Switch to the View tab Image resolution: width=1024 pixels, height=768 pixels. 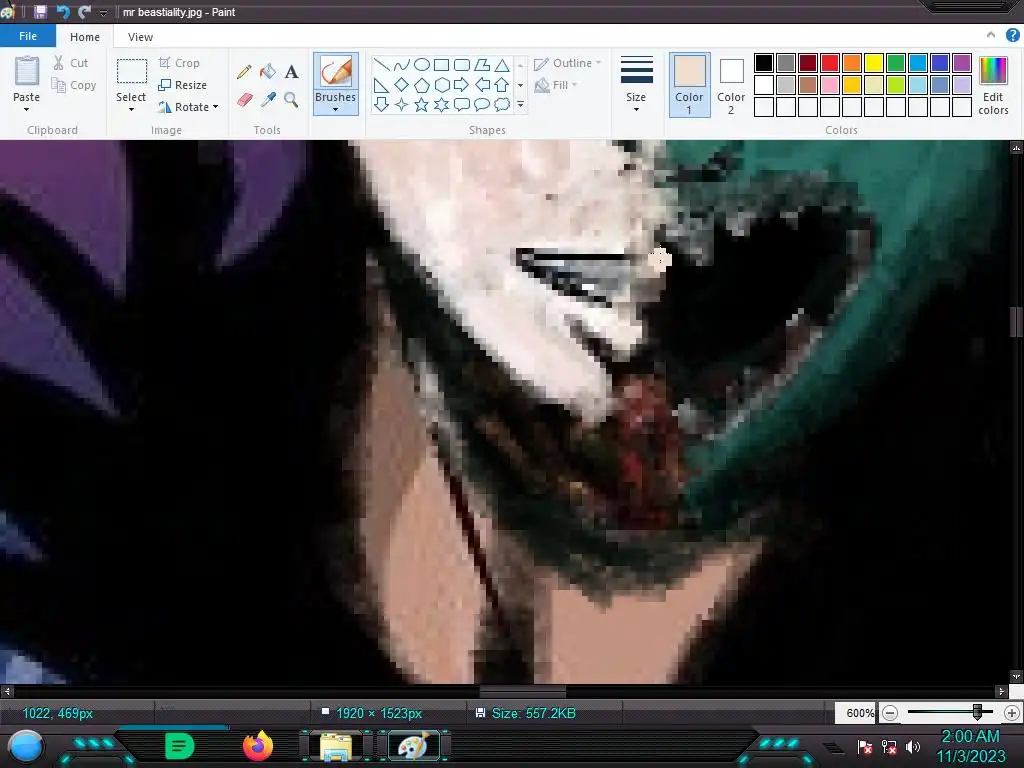pos(140,37)
